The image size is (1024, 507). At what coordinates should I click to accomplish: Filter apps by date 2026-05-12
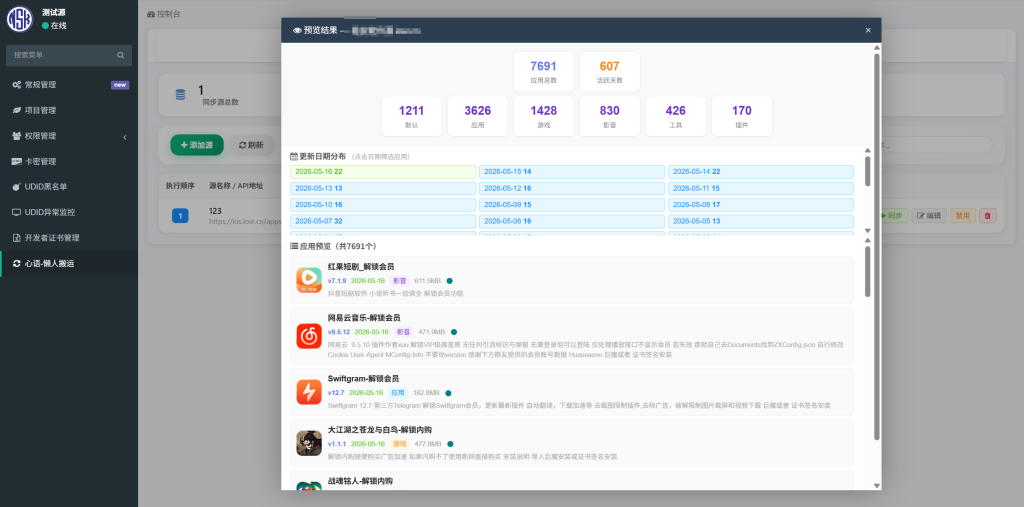tap(572, 188)
